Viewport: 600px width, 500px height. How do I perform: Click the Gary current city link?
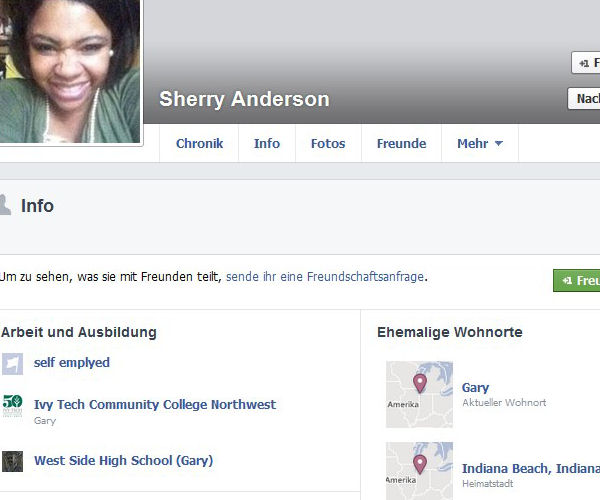[x=475, y=388]
